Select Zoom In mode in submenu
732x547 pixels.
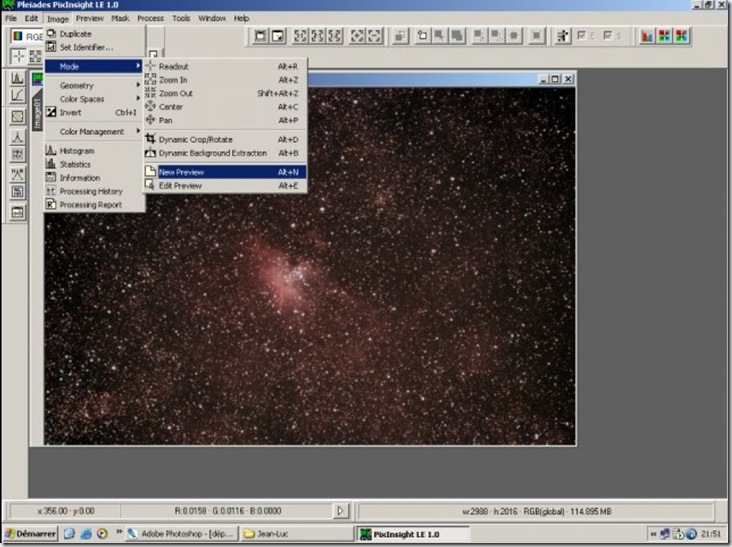coord(225,80)
